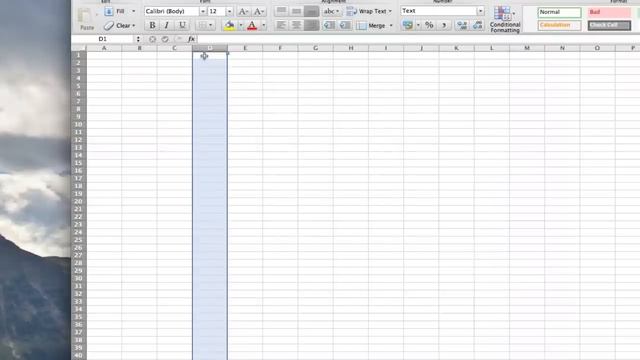Apply percent style format

429,25
